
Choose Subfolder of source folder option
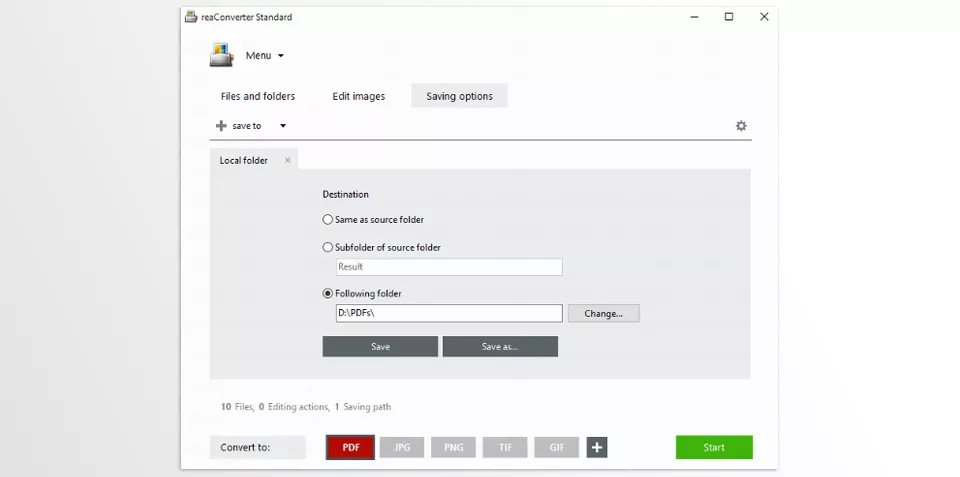(x=381, y=247)
